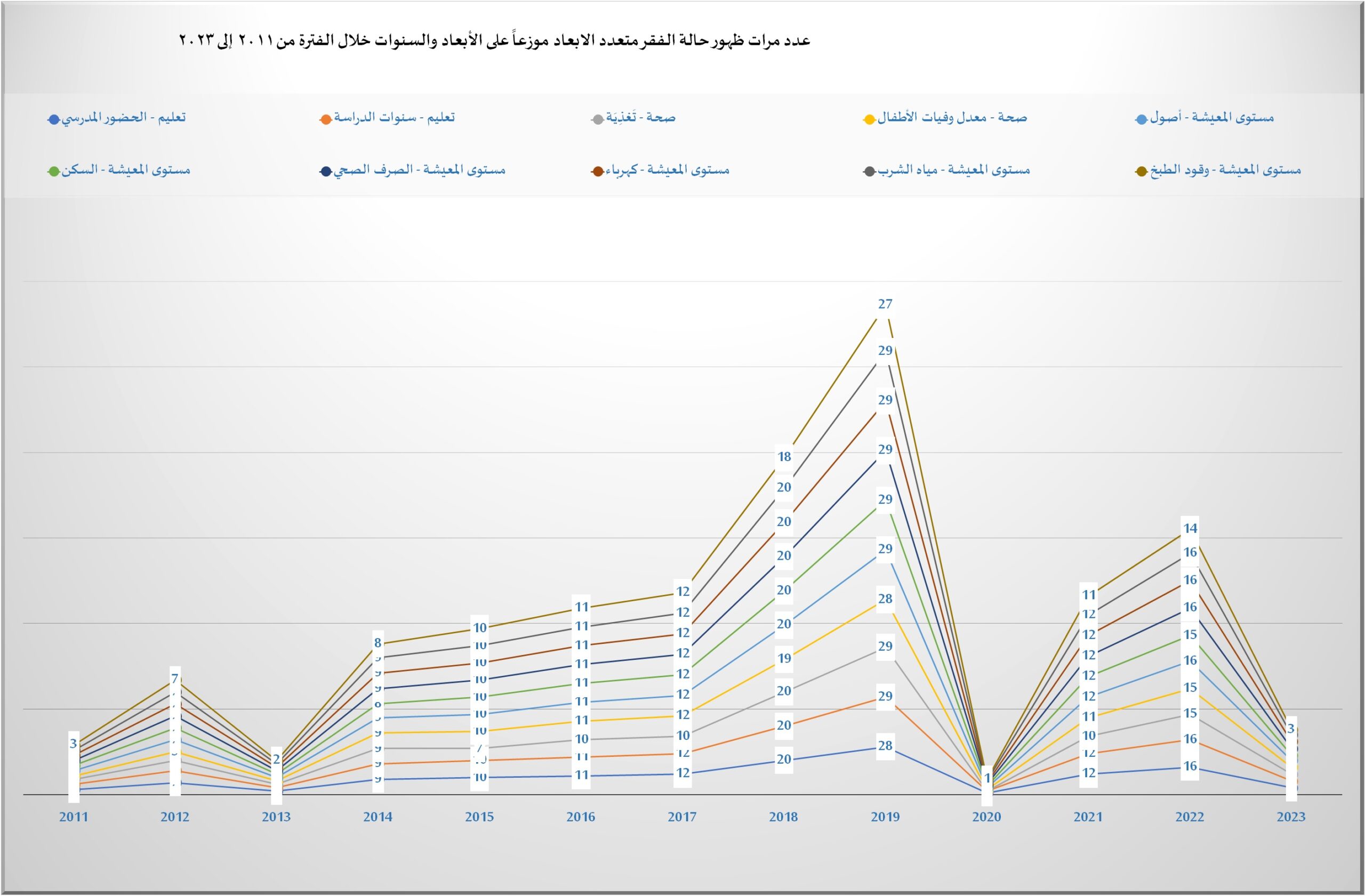1365x896 pixels.
Task: Click the green السكن legend marker
Action: click(x=54, y=172)
